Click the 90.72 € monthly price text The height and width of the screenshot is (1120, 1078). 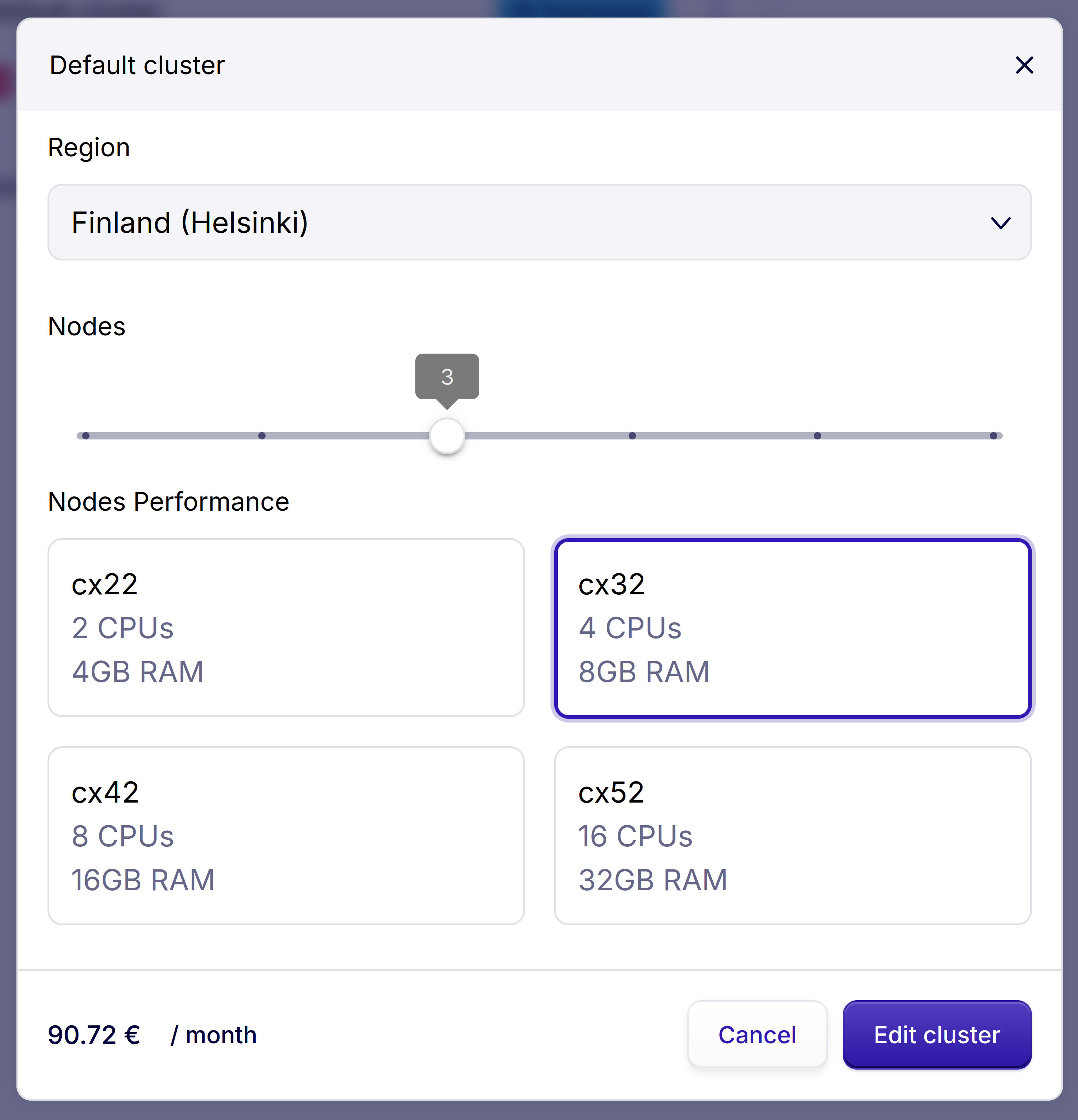(x=94, y=1035)
